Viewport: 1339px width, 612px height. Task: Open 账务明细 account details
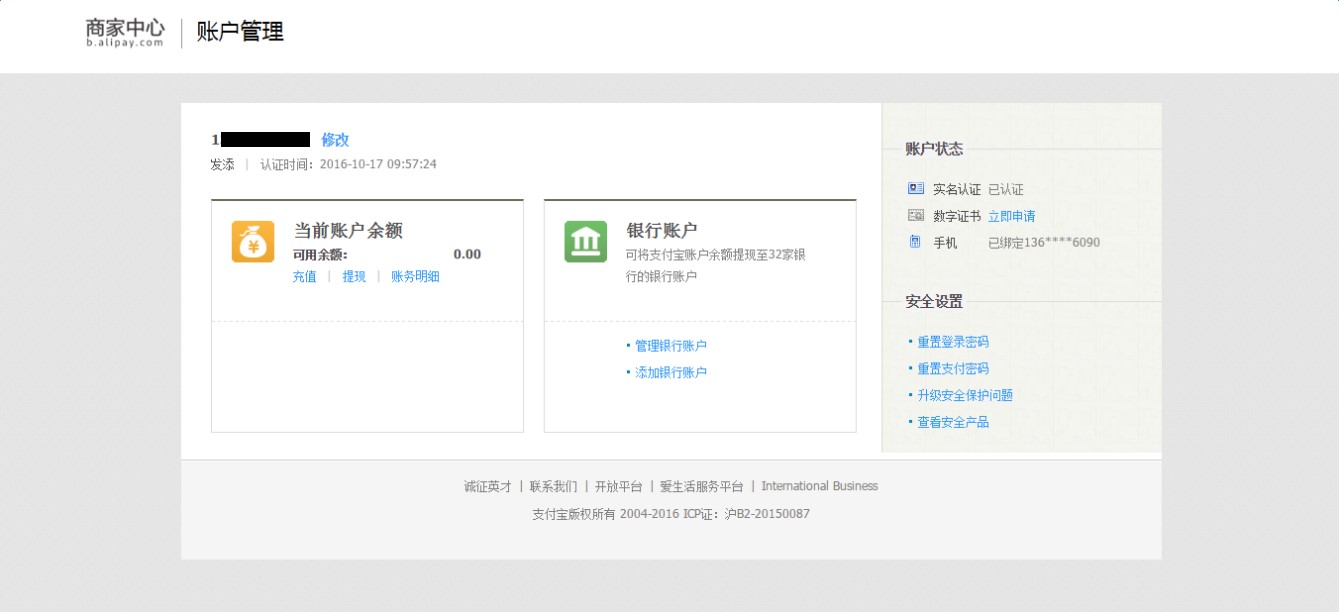click(415, 277)
